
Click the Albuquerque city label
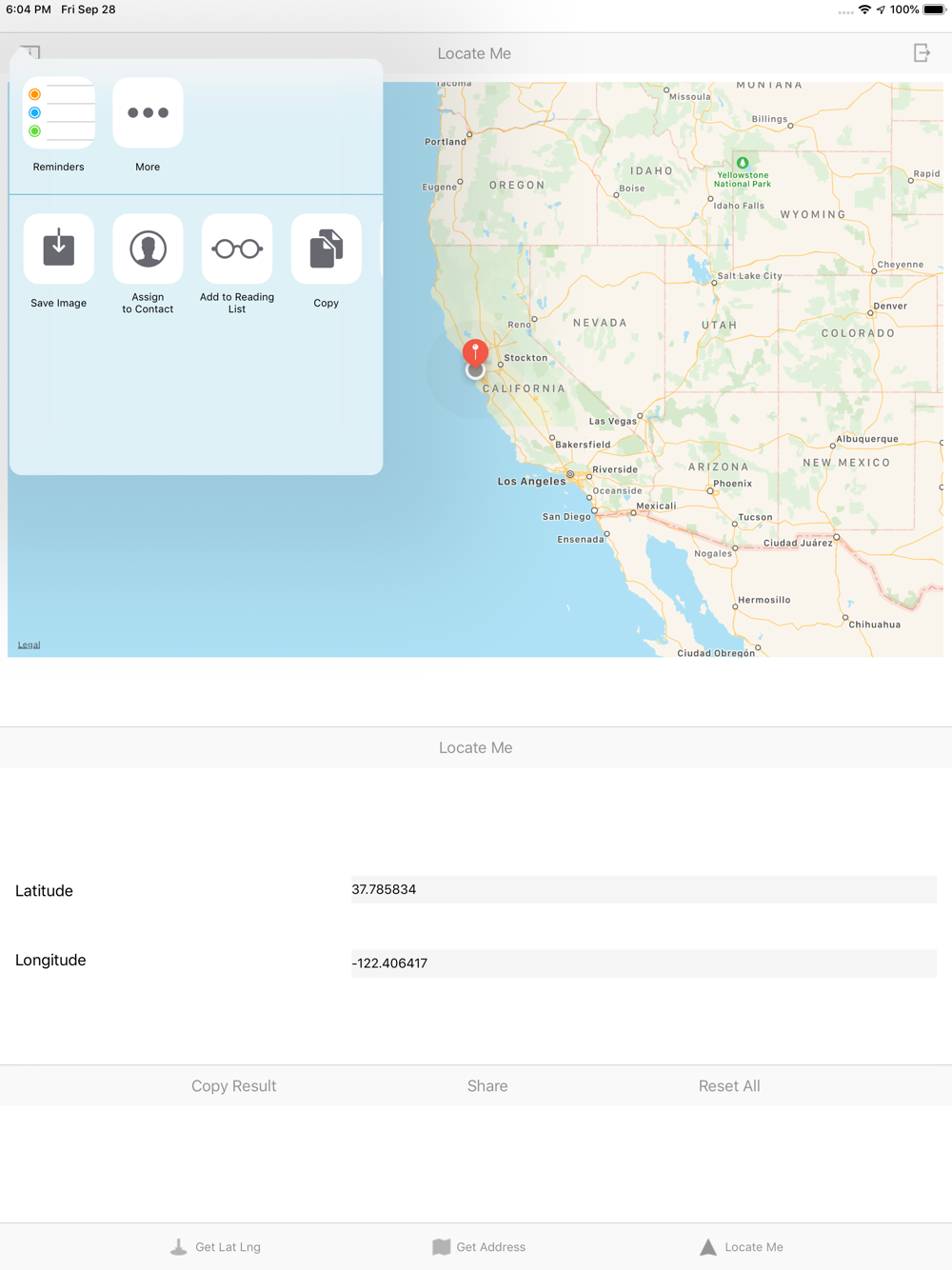[x=867, y=439]
